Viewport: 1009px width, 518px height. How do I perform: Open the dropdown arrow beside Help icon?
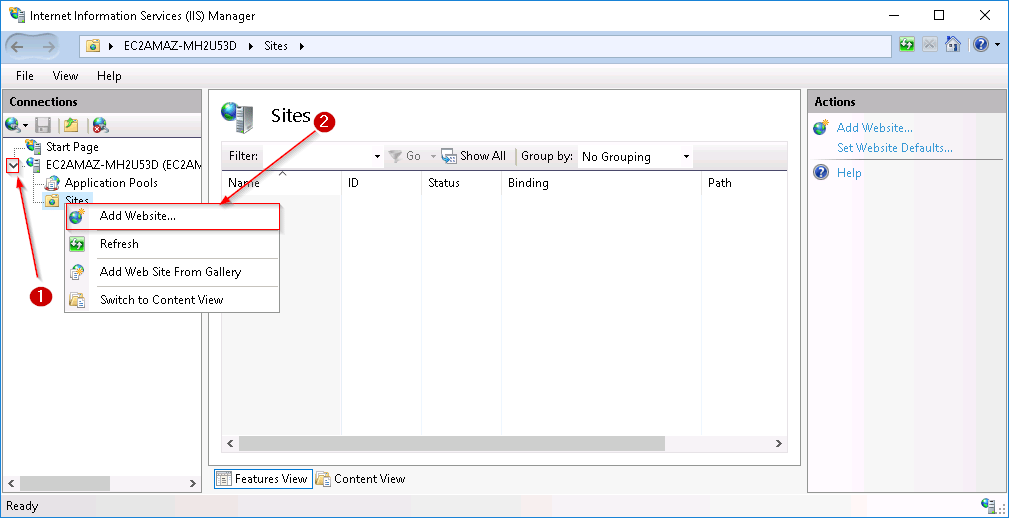(x=997, y=46)
